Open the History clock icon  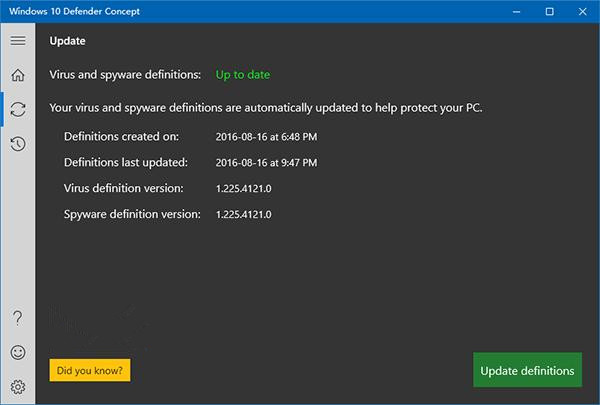pos(18,144)
